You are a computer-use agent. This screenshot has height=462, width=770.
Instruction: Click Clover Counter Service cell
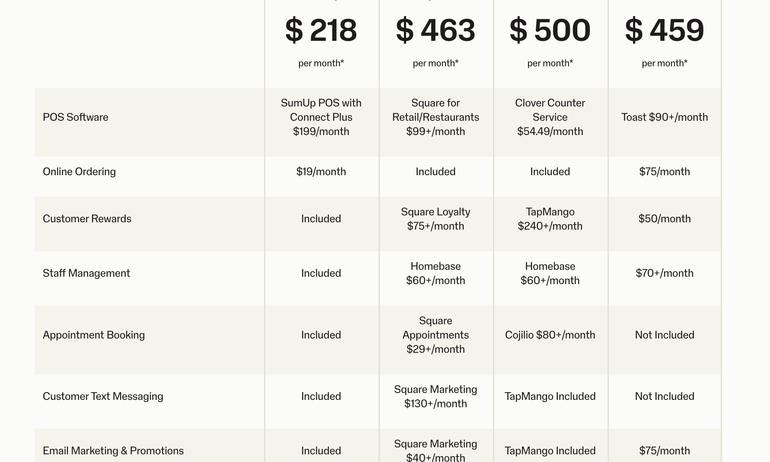point(550,117)
